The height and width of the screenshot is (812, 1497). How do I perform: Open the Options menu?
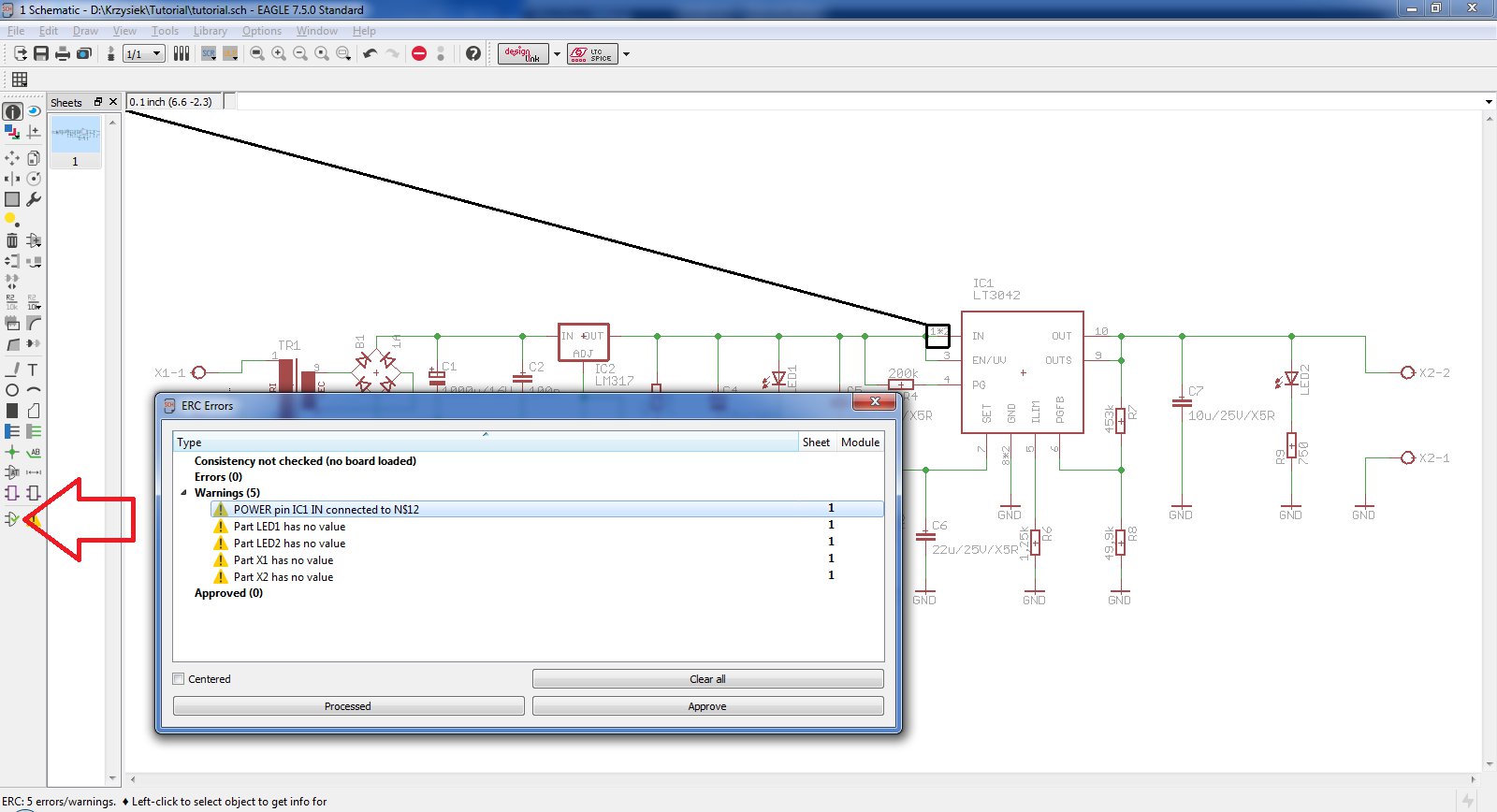coord(262,31)
